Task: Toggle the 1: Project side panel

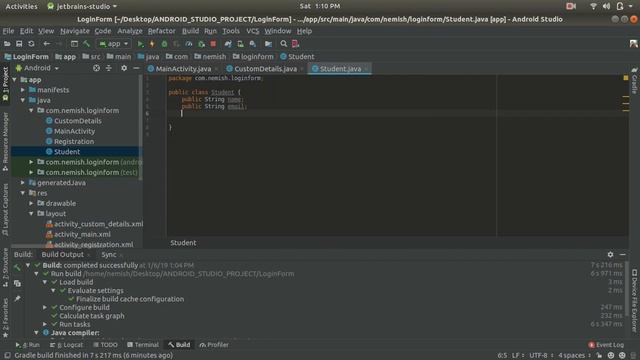Action: coord(5,84)
